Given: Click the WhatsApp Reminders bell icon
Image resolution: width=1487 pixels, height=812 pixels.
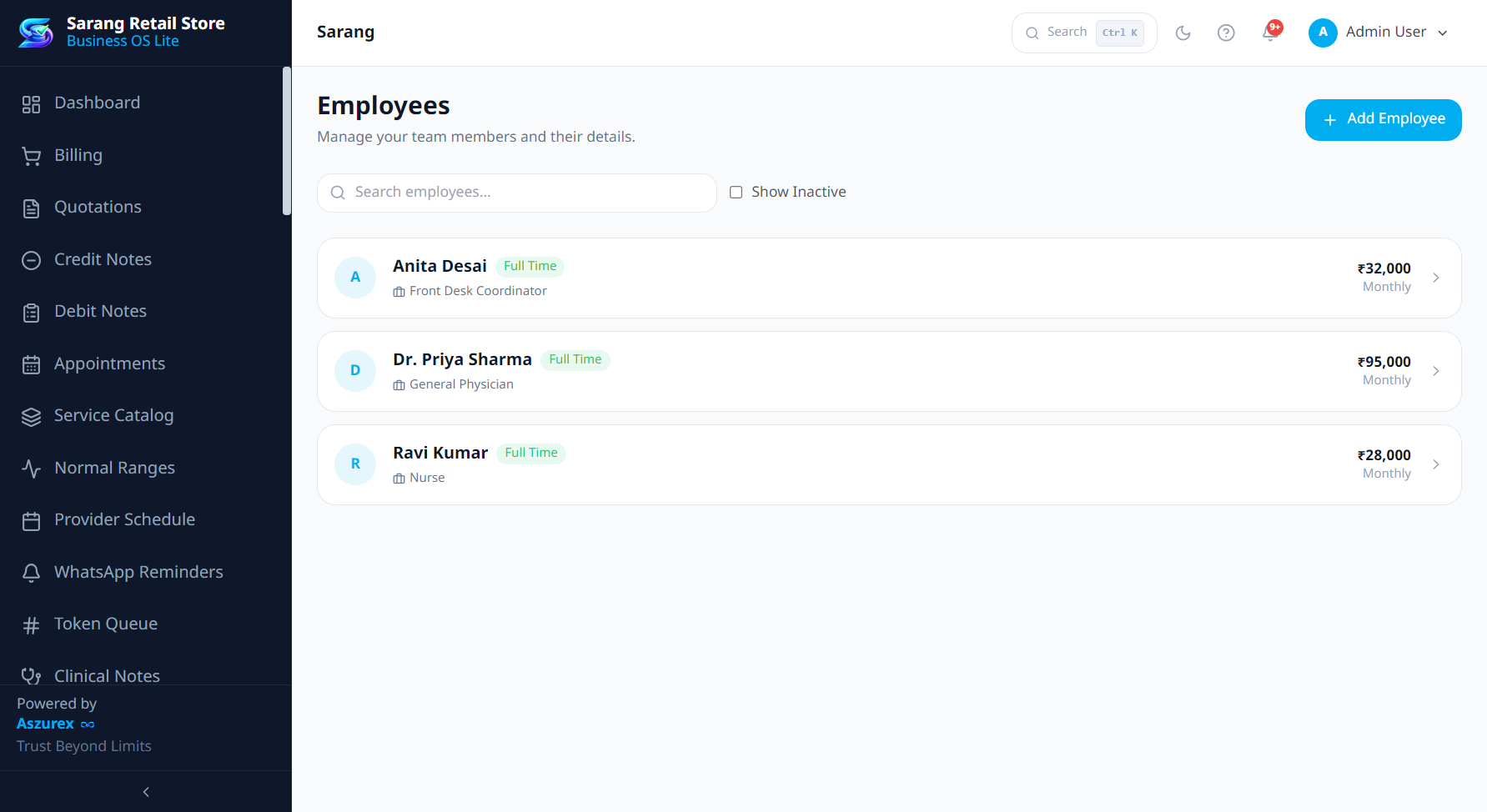Looking at the screenshot, I should click(x=31, y=573).
